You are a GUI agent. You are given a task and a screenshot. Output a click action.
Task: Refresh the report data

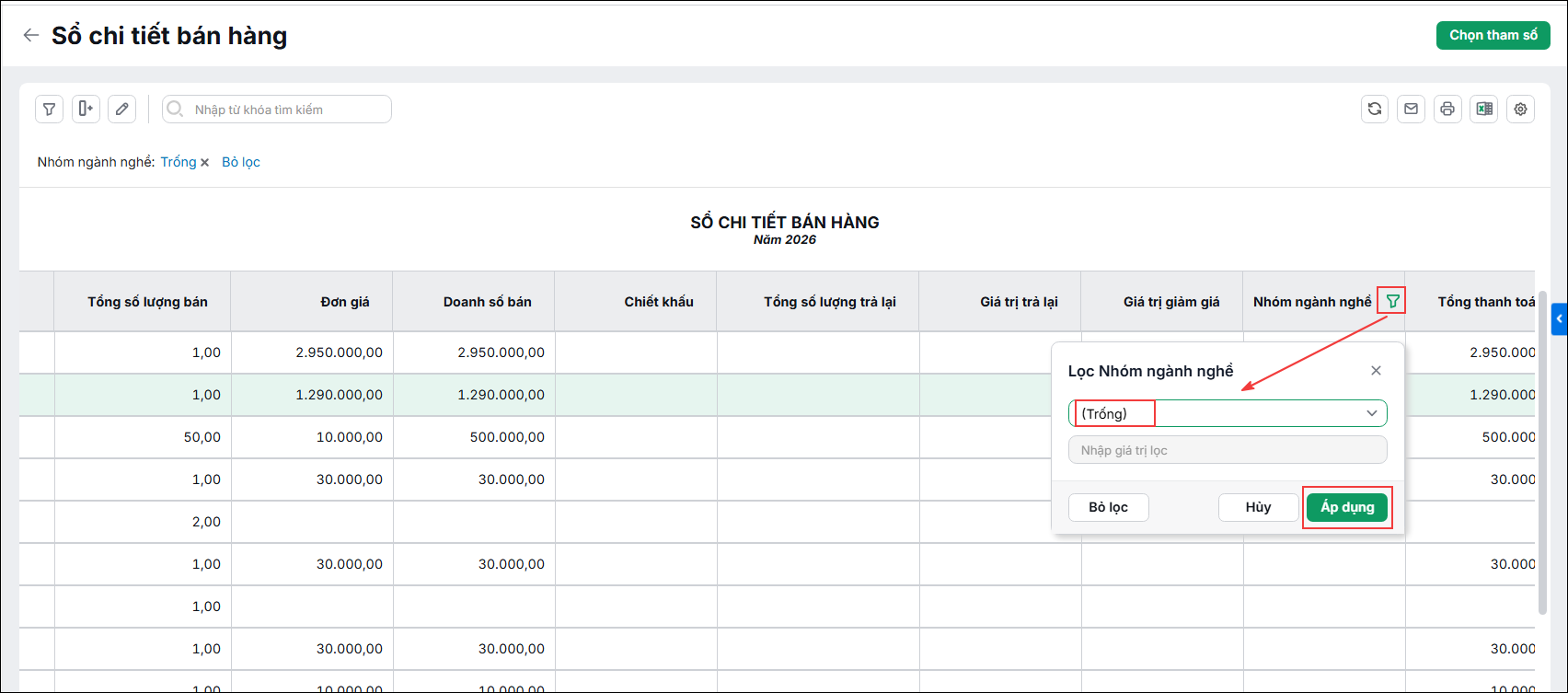(x=1375, y=109)
